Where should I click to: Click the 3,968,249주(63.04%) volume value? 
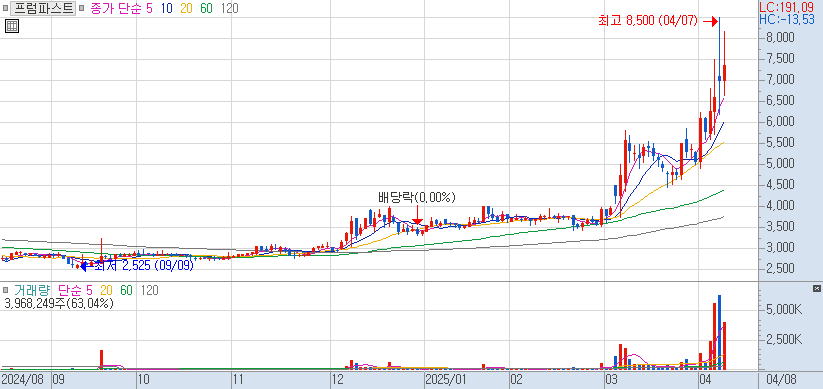click(x=58, y=303)
